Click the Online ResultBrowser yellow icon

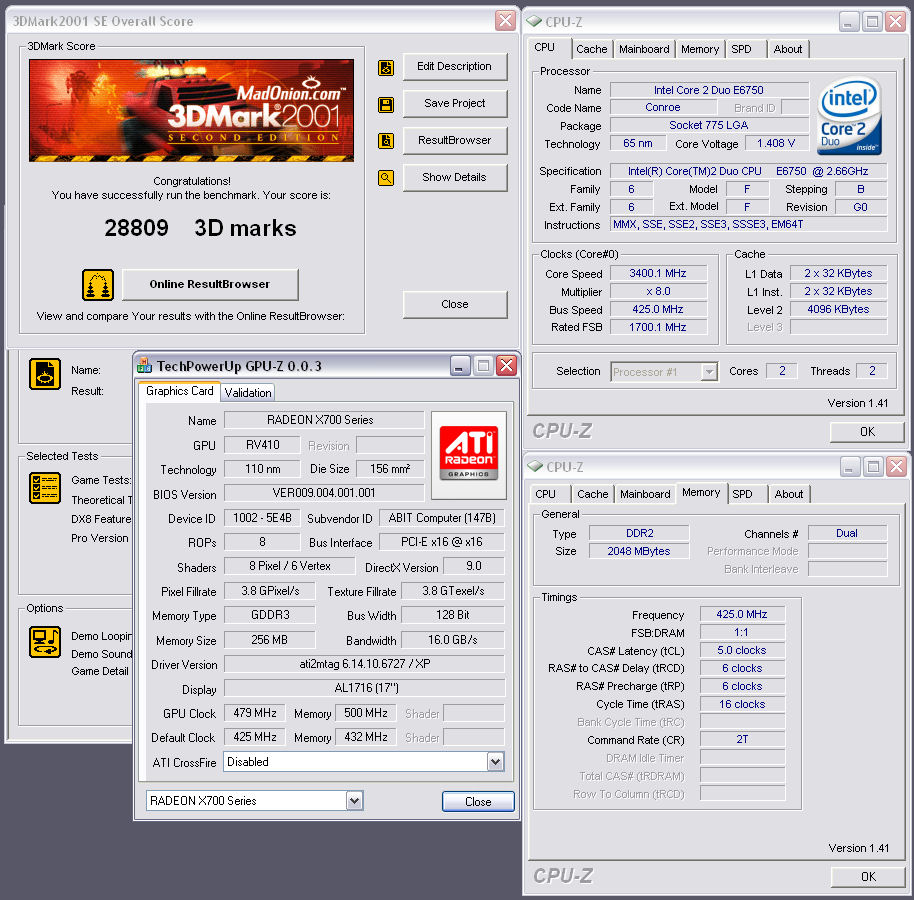click(98, 284)
